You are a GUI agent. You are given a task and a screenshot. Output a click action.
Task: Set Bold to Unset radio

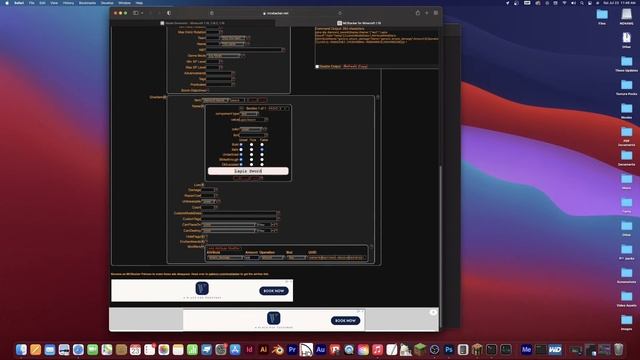pyautogui.click(x=241, y=144)
